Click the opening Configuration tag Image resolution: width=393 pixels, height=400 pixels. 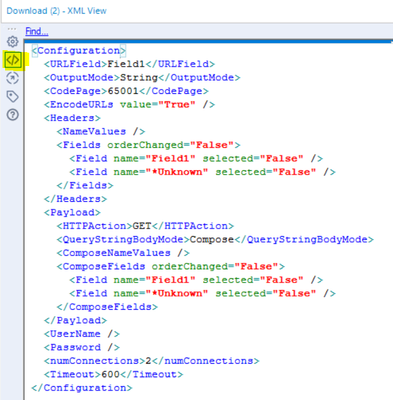(79, 51)
